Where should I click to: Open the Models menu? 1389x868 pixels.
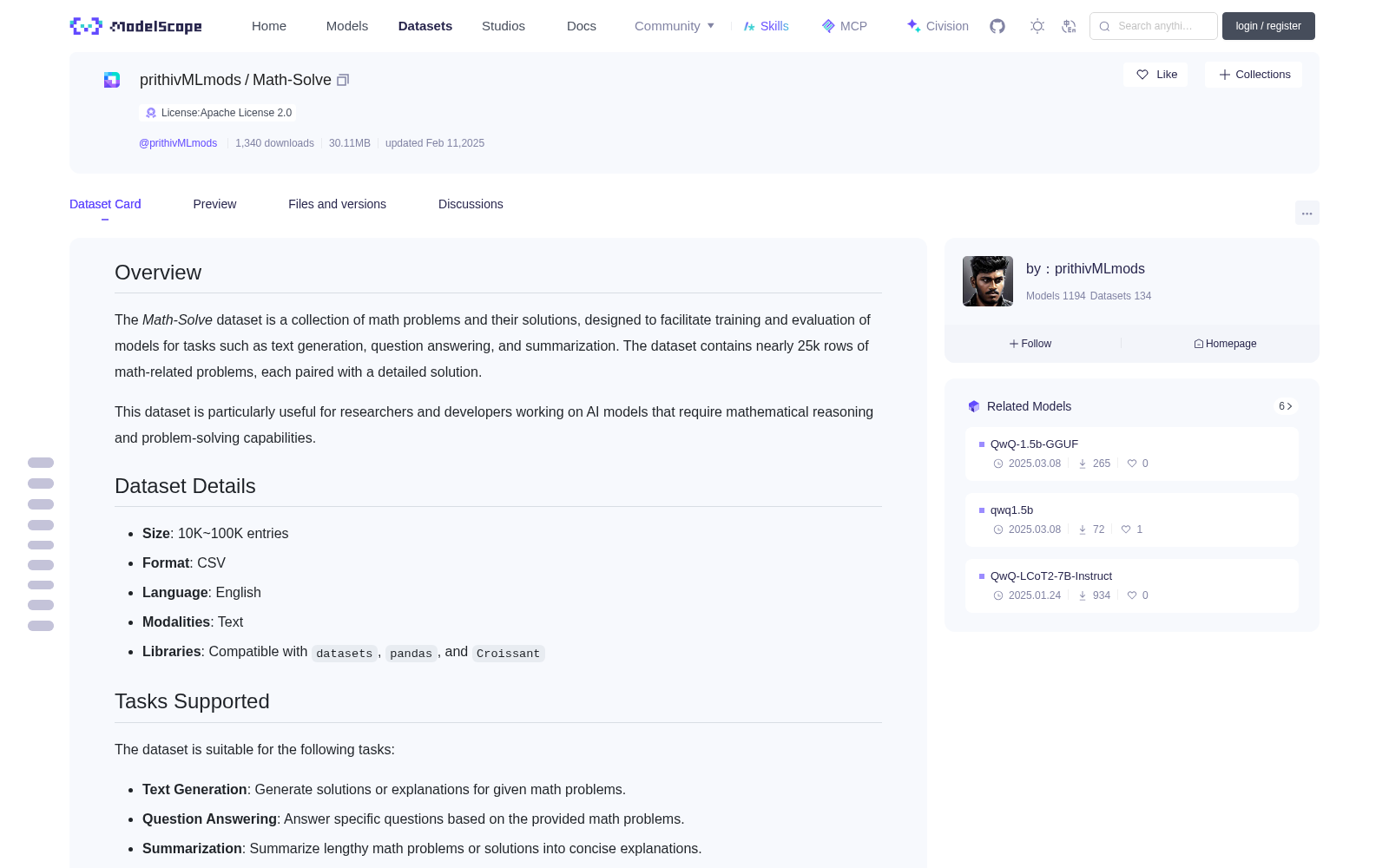pos(347,26)
